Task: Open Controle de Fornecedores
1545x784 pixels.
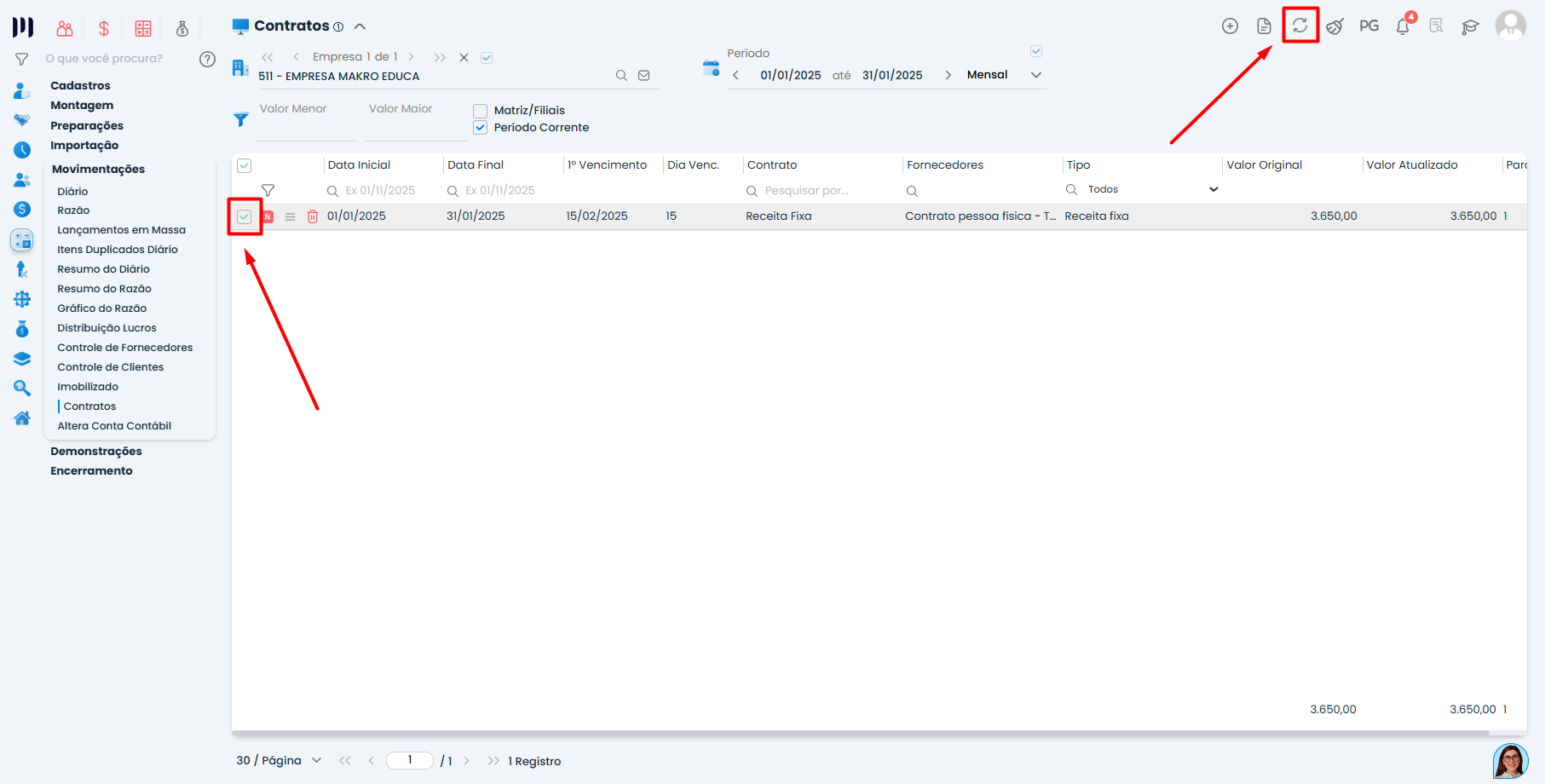Action: tap(125, 348)
